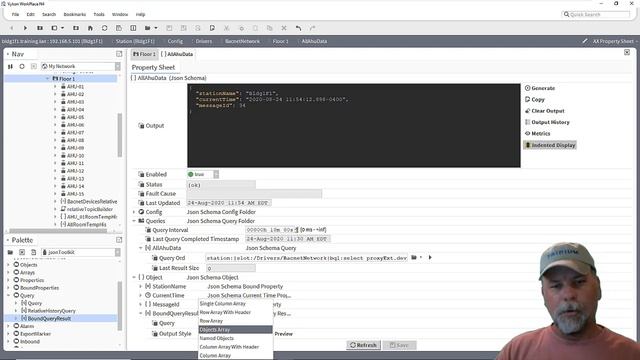Open the Window menu
This screenshot has width=640, height=360.
[120, 14]
